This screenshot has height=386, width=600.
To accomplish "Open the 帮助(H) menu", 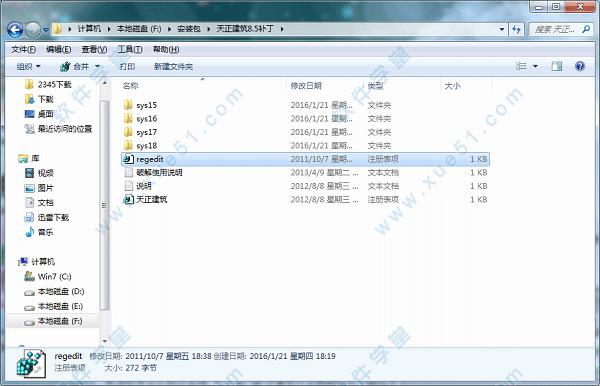I will point(166,49).
